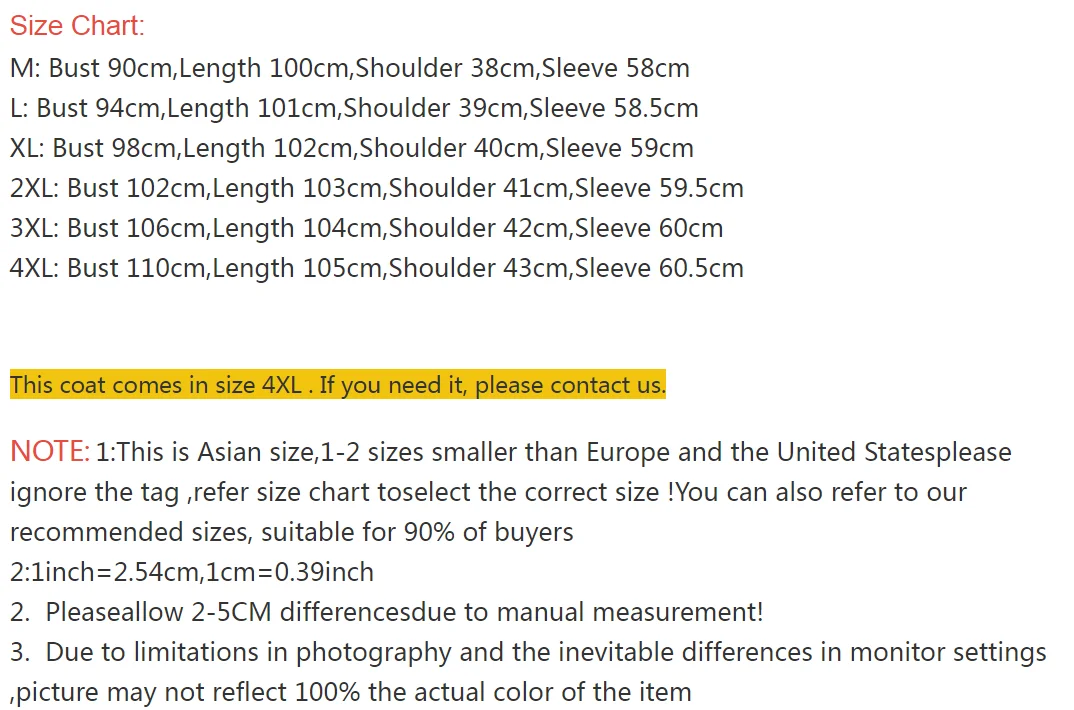This screenshot has width=1074, height=710.
Task: Click the 3XL size measurements line
Action: pyautogui.click(x=366, y=228)
